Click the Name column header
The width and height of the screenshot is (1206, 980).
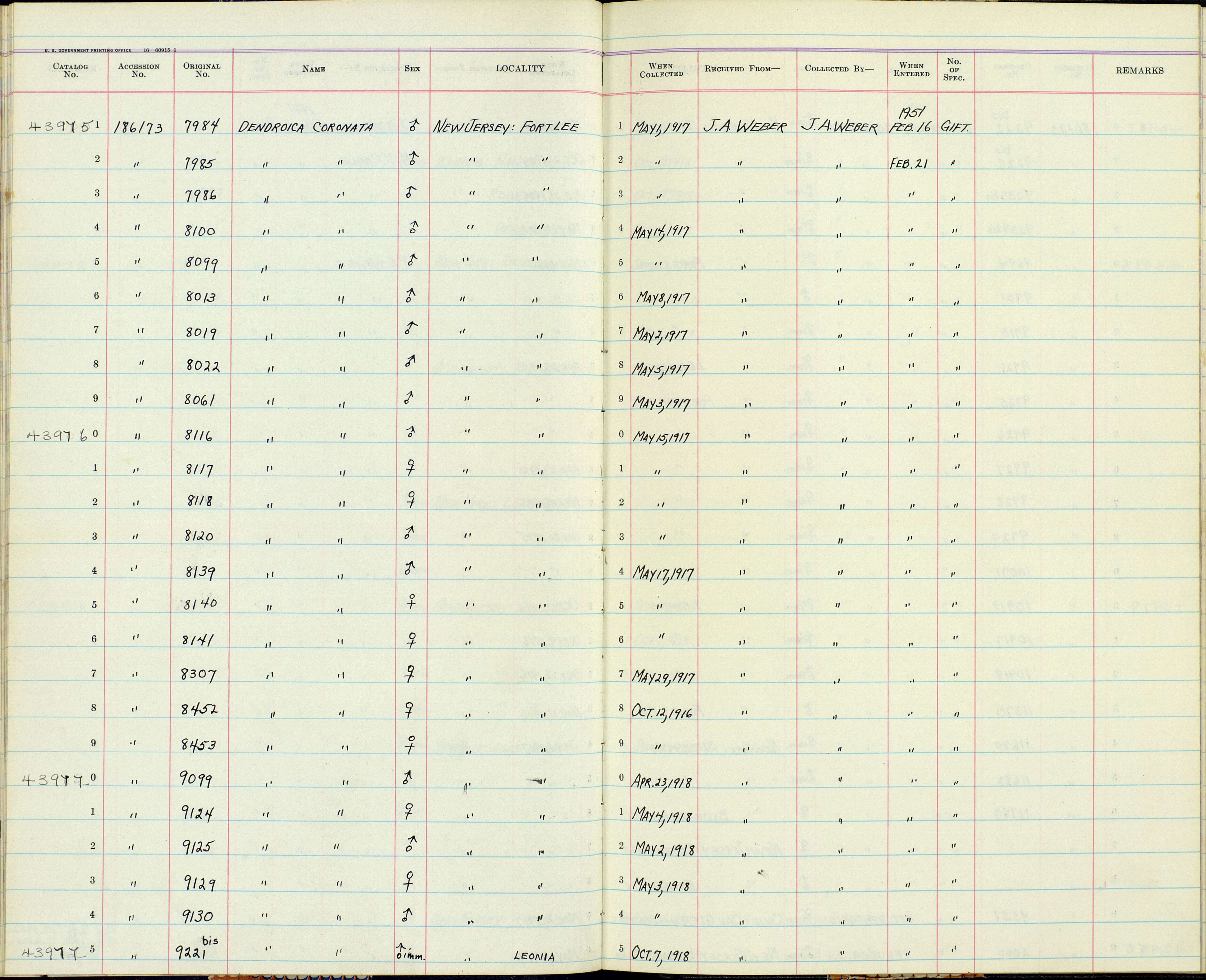coord(314,69)
